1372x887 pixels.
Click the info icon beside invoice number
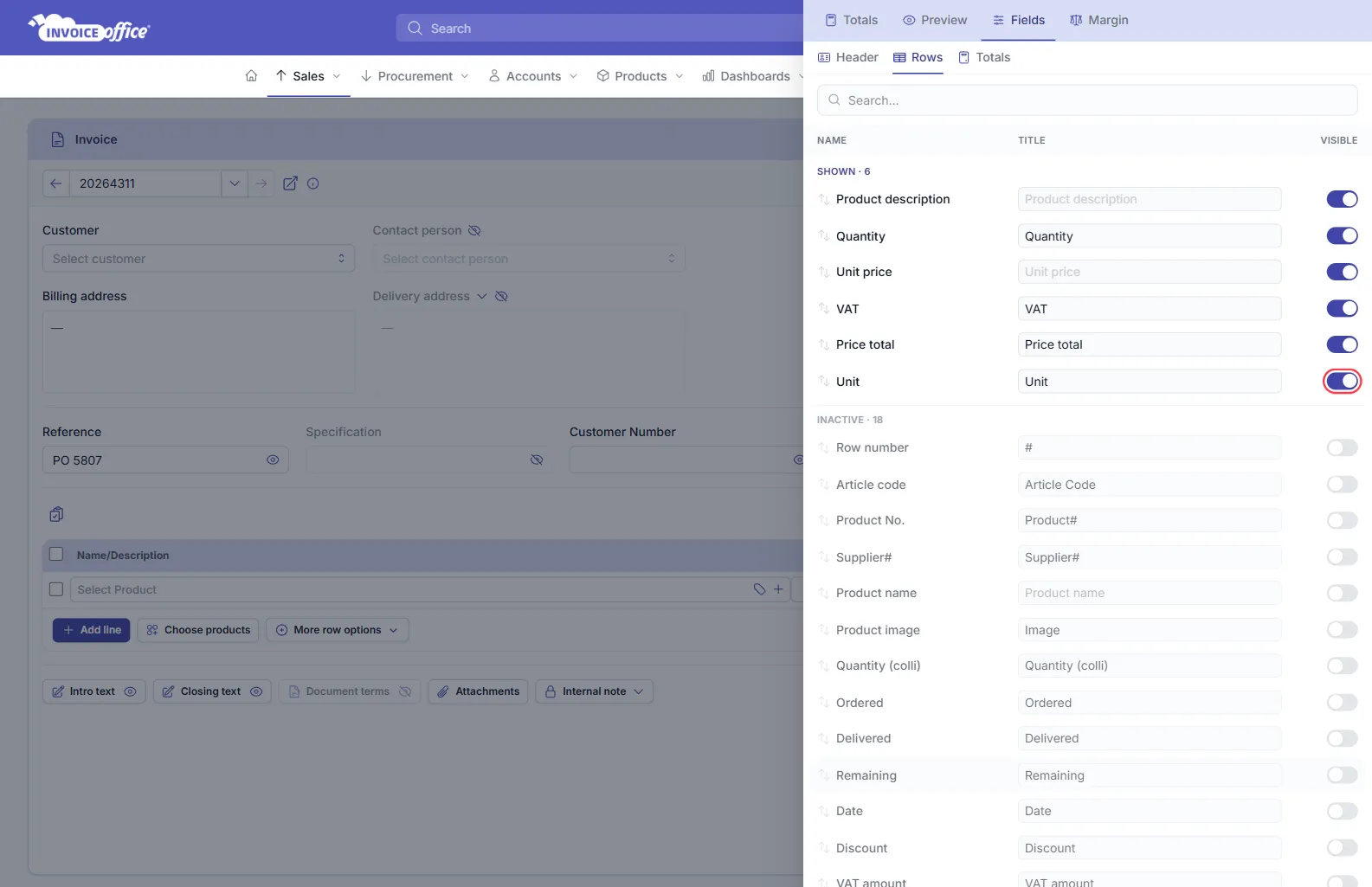pos(313,183)
